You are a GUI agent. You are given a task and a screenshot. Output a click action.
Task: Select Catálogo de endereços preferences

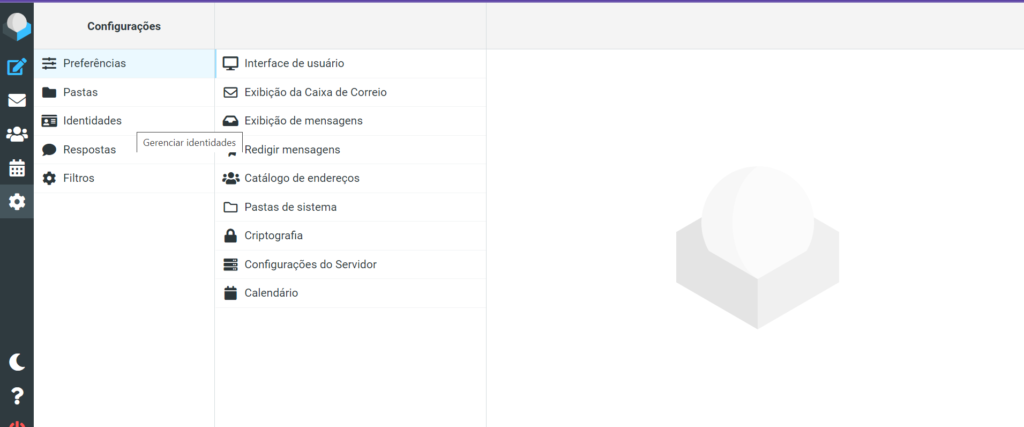coord(301,178)
